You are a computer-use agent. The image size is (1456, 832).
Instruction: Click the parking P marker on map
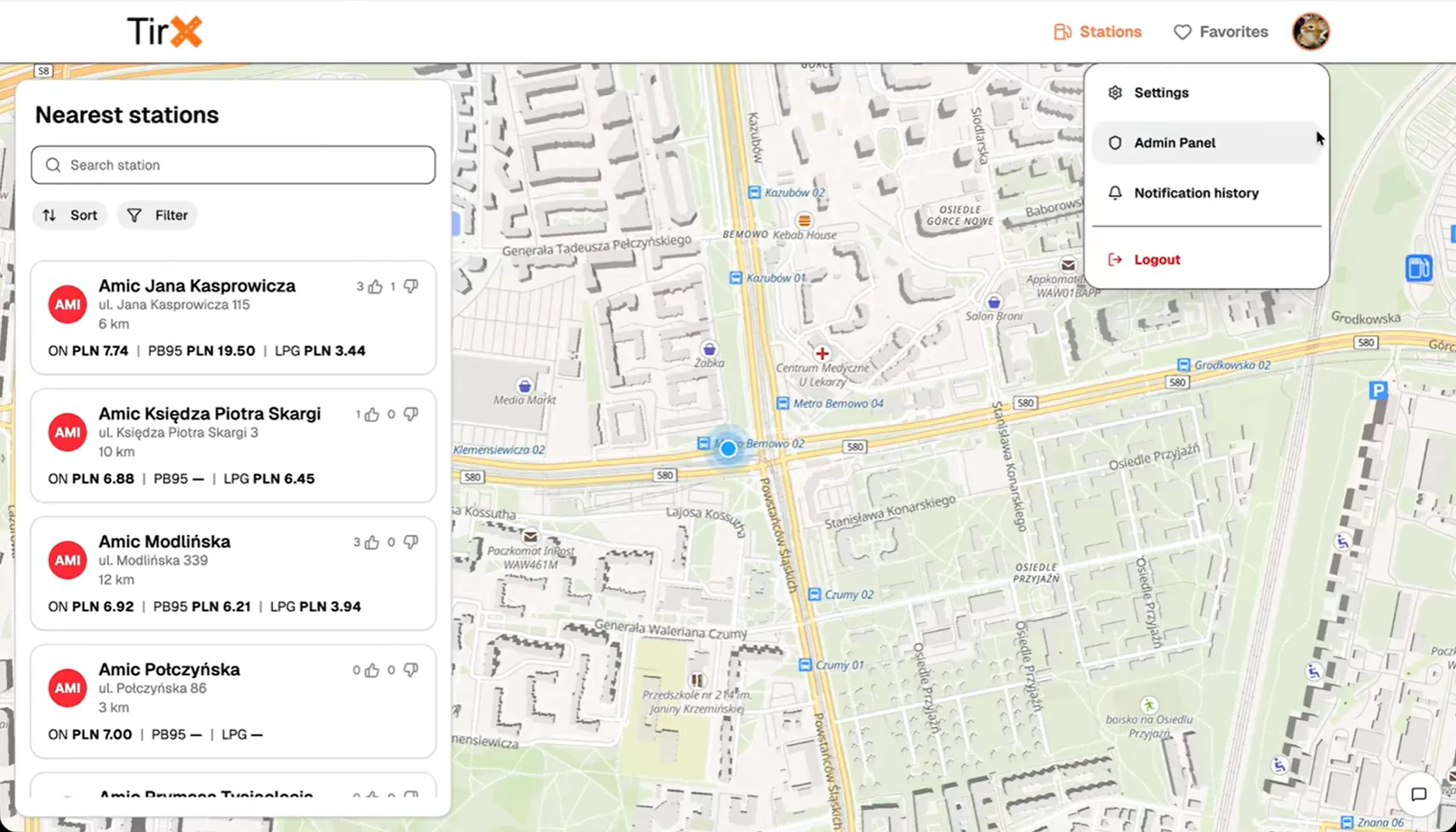point(1378,390)
